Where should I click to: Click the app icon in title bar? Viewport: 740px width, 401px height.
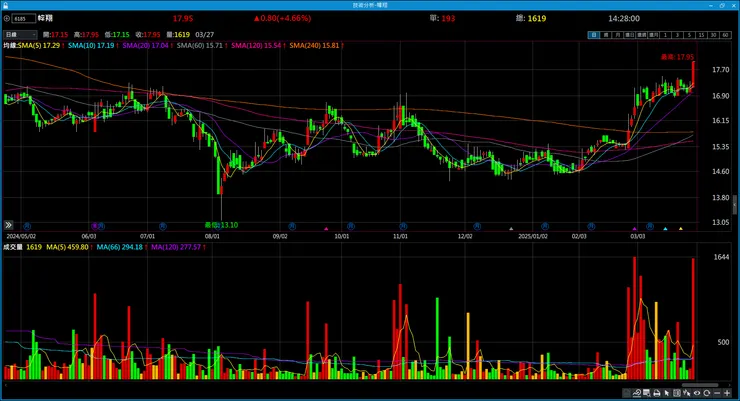point(5,5)
